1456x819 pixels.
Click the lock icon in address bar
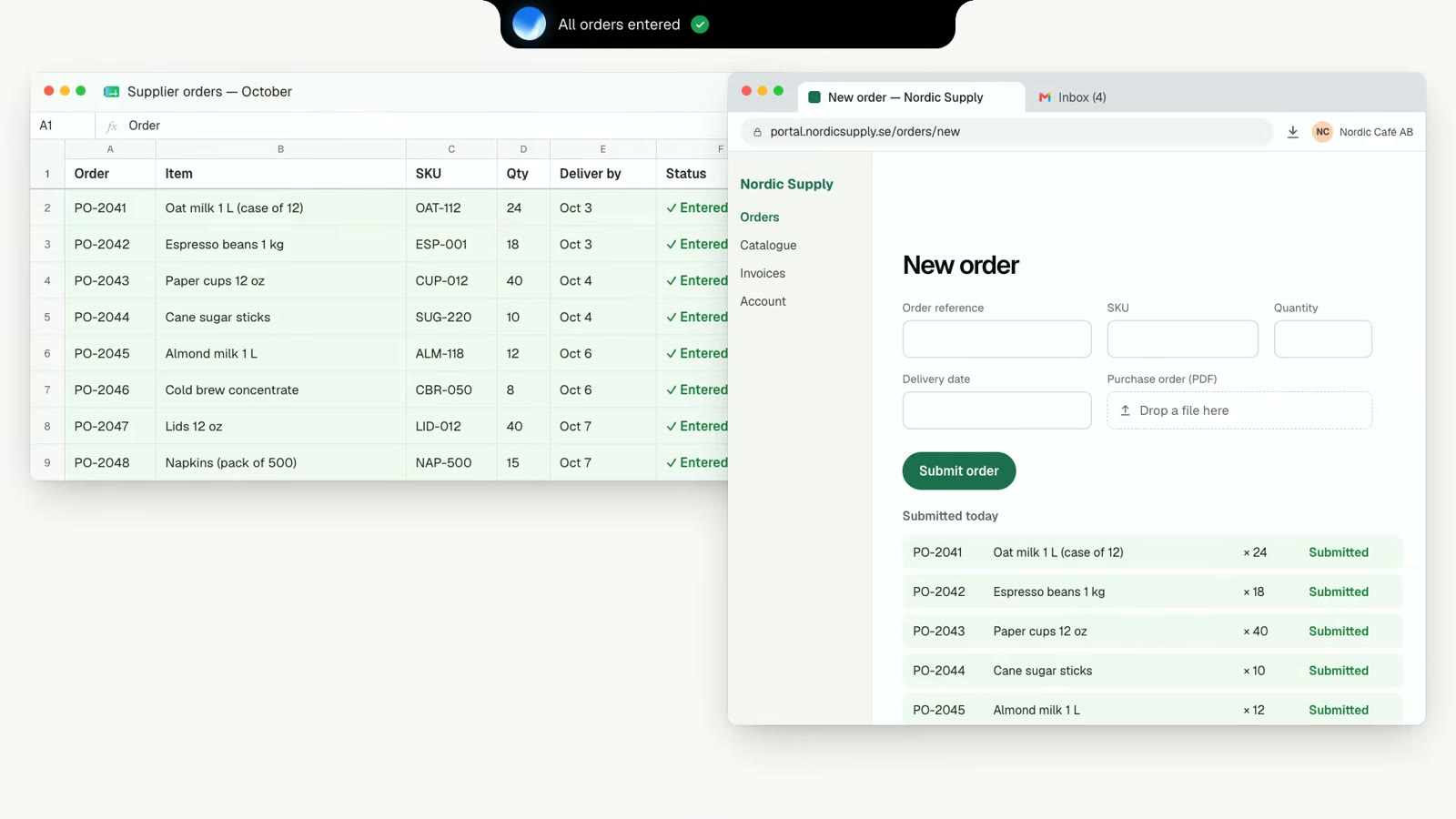coord(757,132)
